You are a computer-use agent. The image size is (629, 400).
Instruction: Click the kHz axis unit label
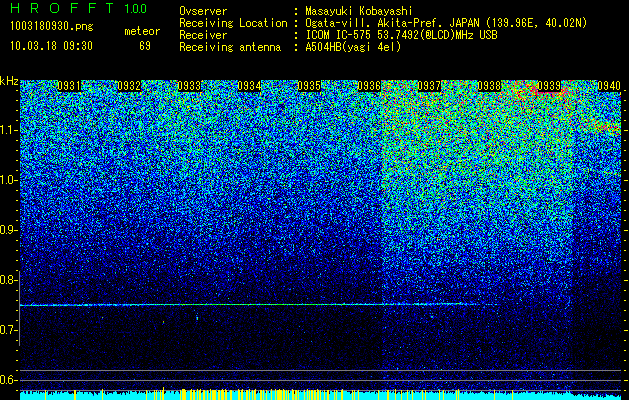[9, 81]
